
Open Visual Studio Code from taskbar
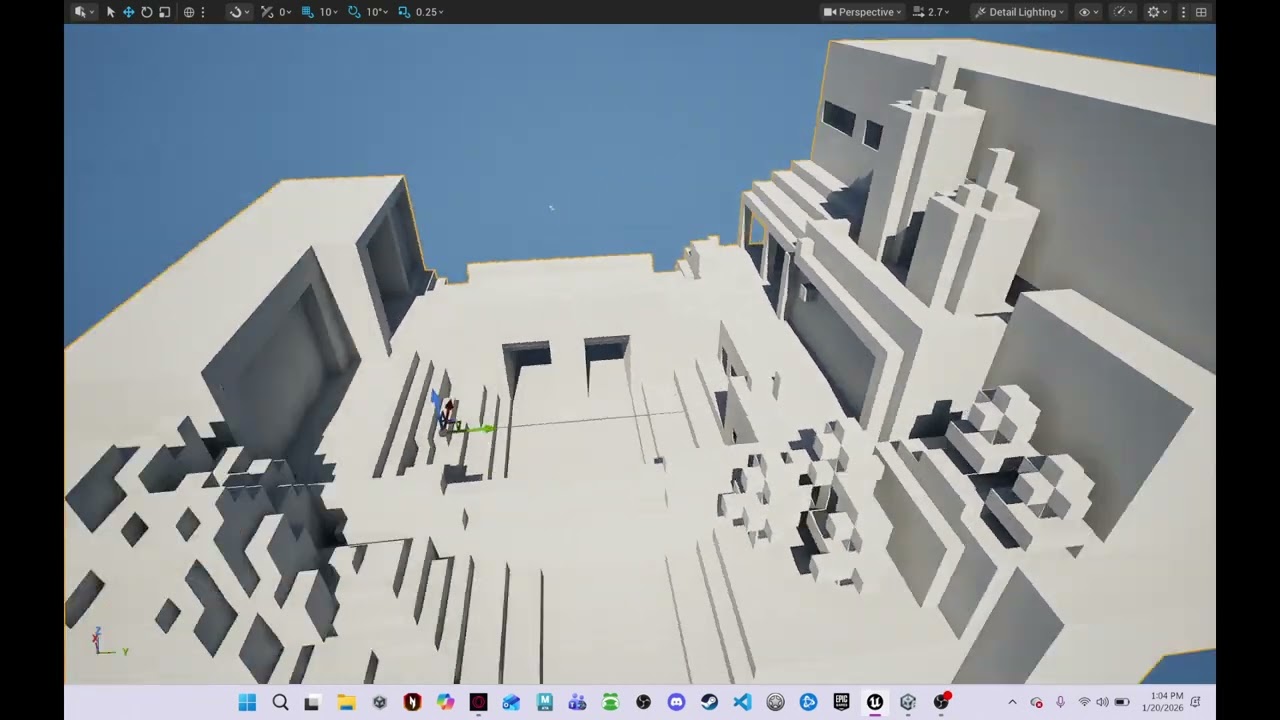742,703
